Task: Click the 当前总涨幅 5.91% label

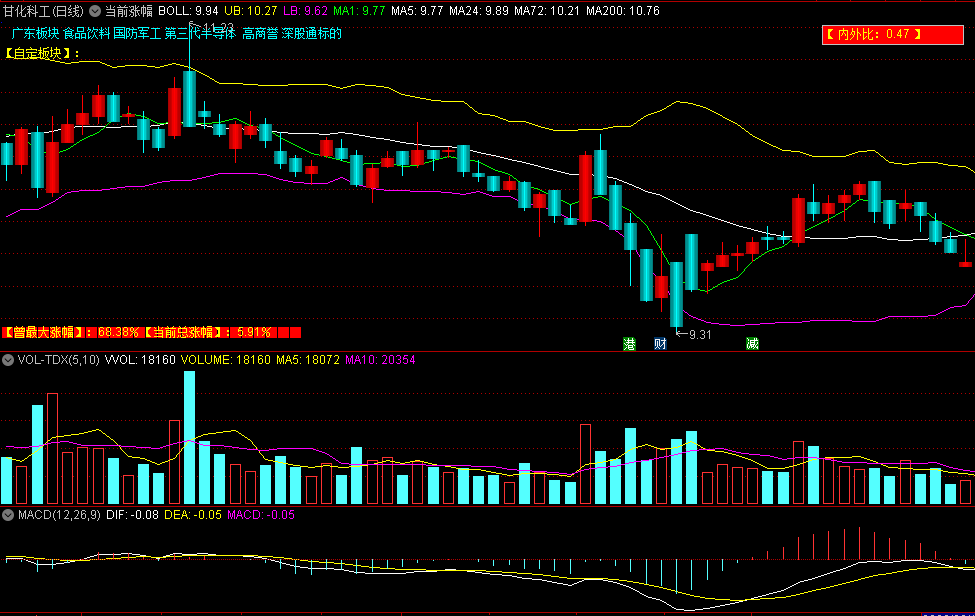Action: [209, 333]
